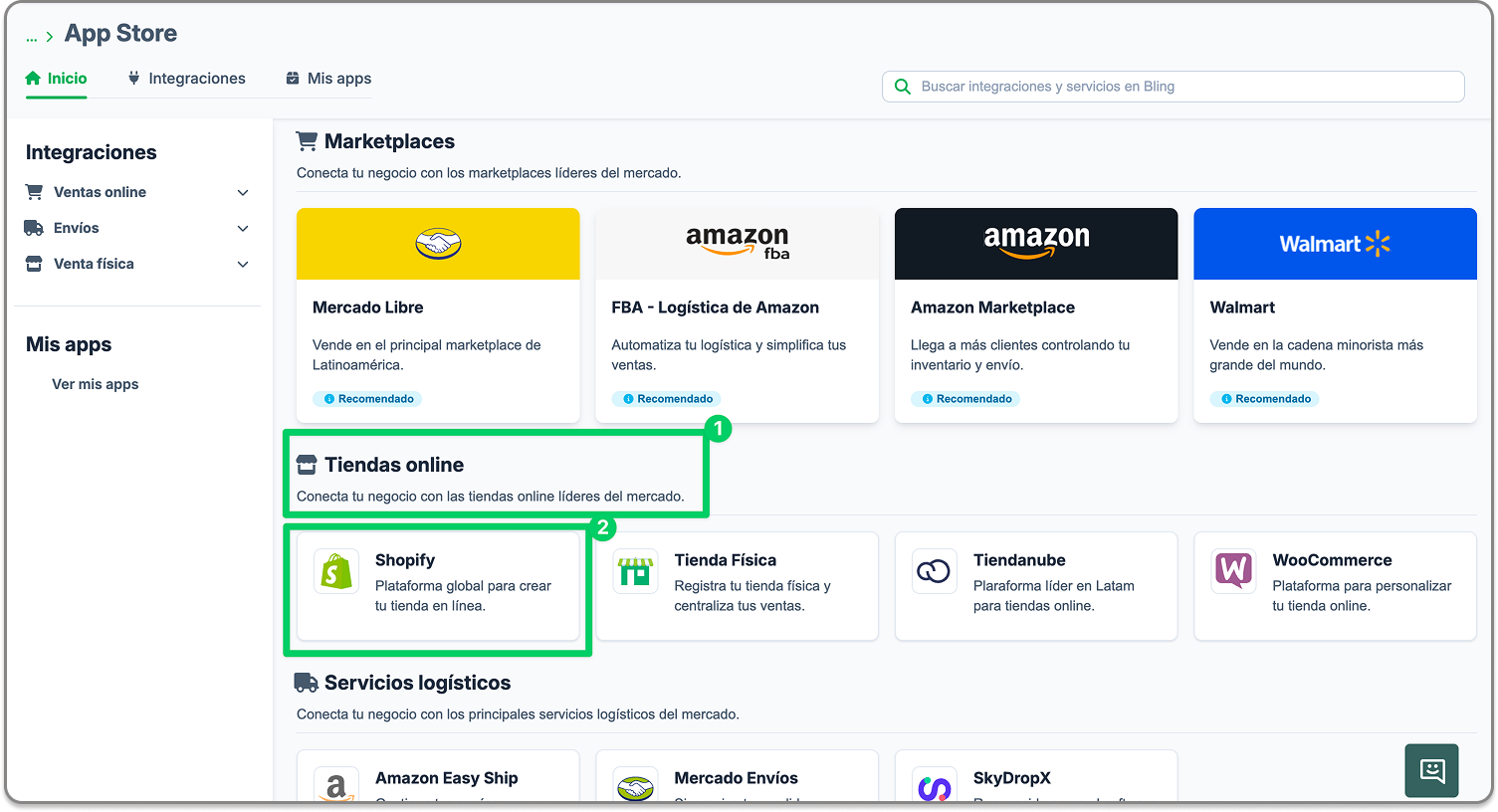Click the Mercado Libre description text
This screenshot has height=812, width=1498.
click(427, 355)
